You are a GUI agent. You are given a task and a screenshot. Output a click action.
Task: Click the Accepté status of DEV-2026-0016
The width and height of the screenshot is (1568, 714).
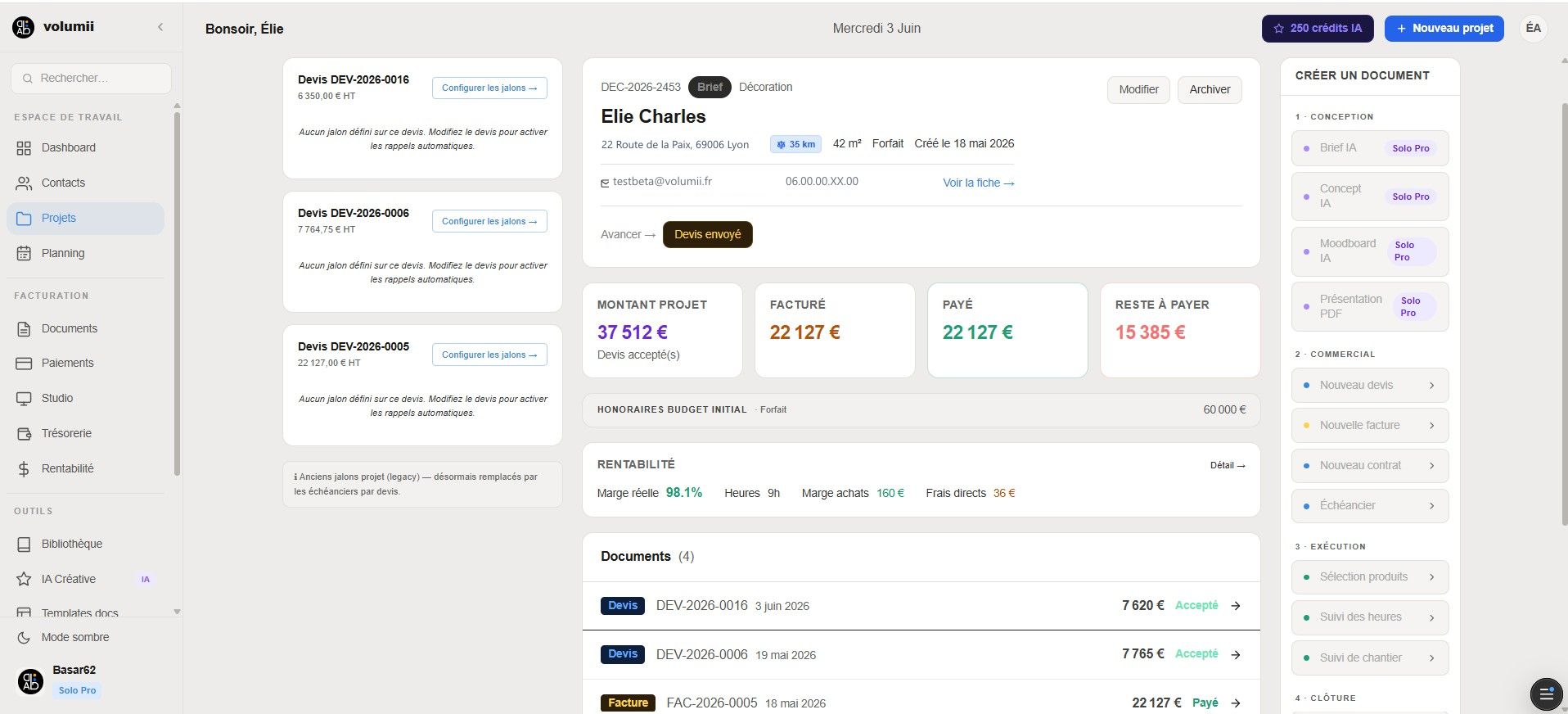[x=1196, y=606]
